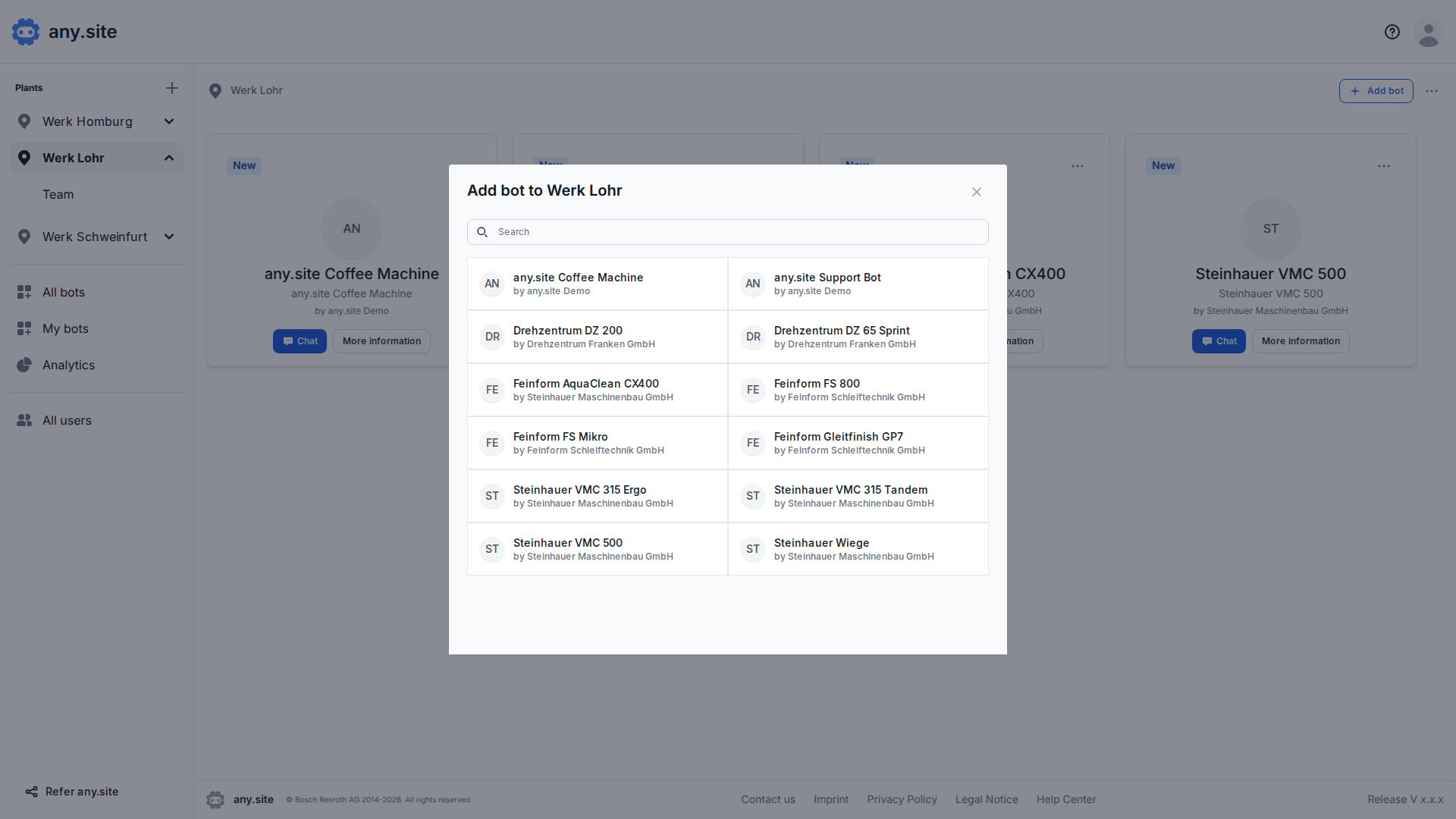
Task: Click the search magnifier icon in dialog
Action: coord(482,232)
